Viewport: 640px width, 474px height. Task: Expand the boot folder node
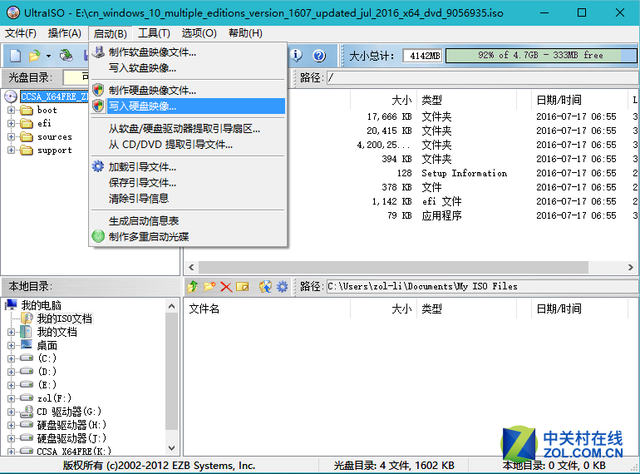(11, 110)
